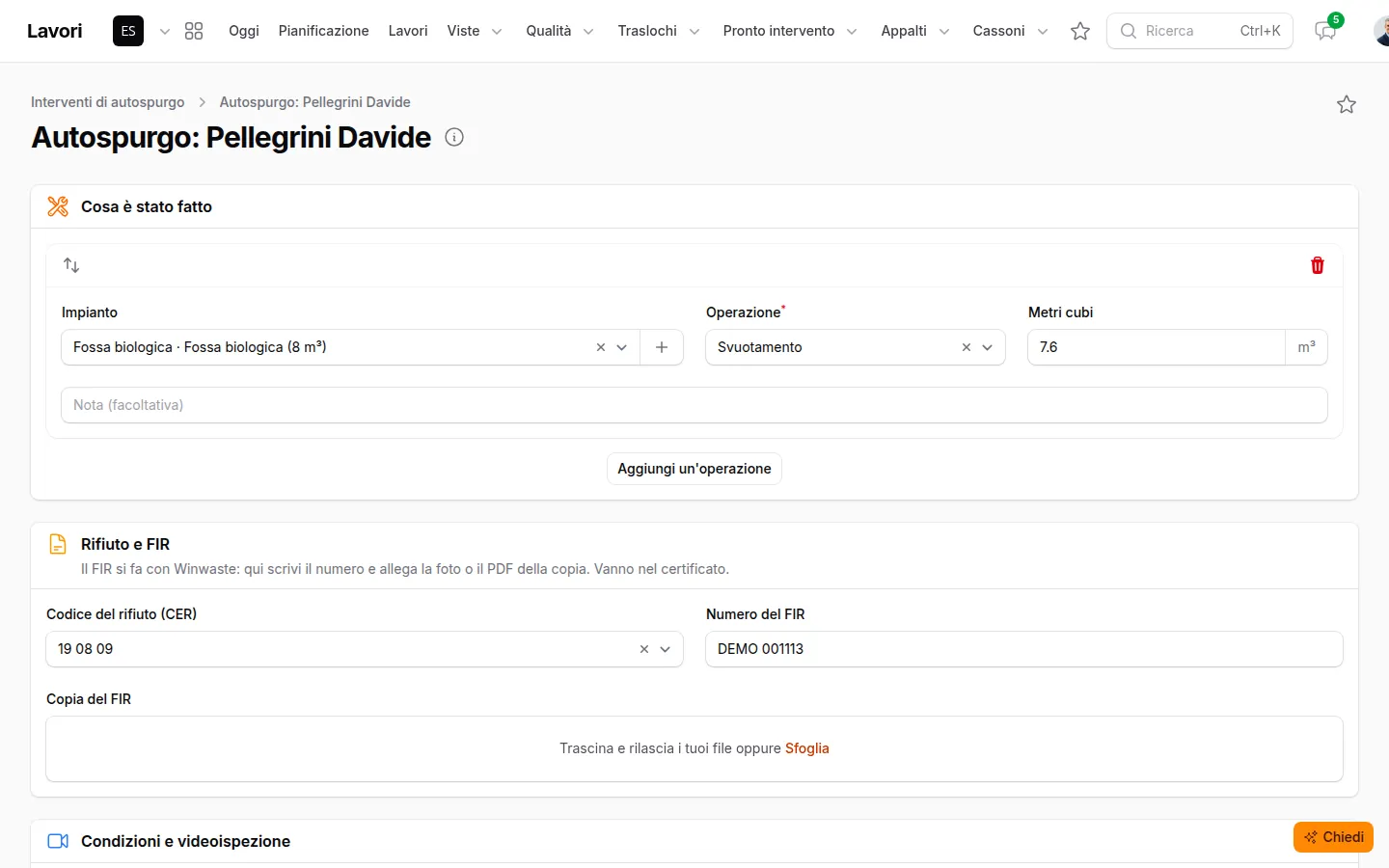Image resolution: width=1389 pixels, height=868 pixels.
Task: Clear the Impianto selection
Action: (601, 347)
